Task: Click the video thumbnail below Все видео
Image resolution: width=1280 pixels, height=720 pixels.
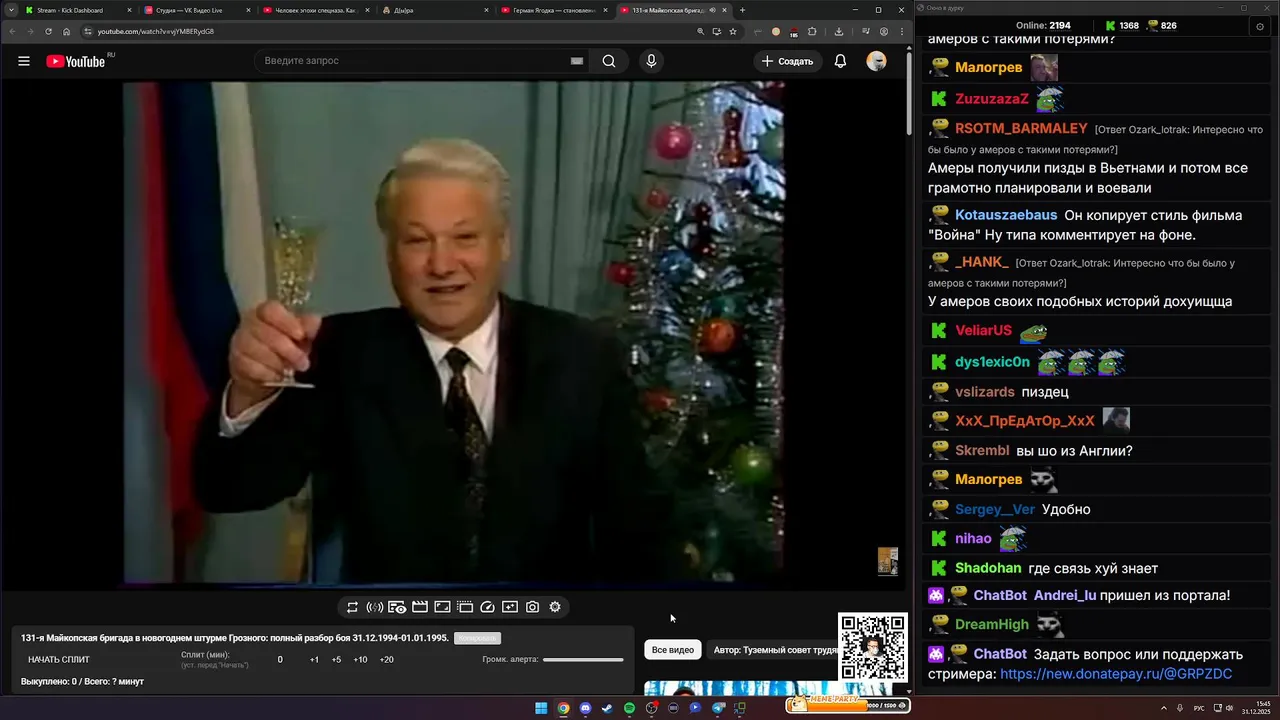Action: click(x=768, y=688)
